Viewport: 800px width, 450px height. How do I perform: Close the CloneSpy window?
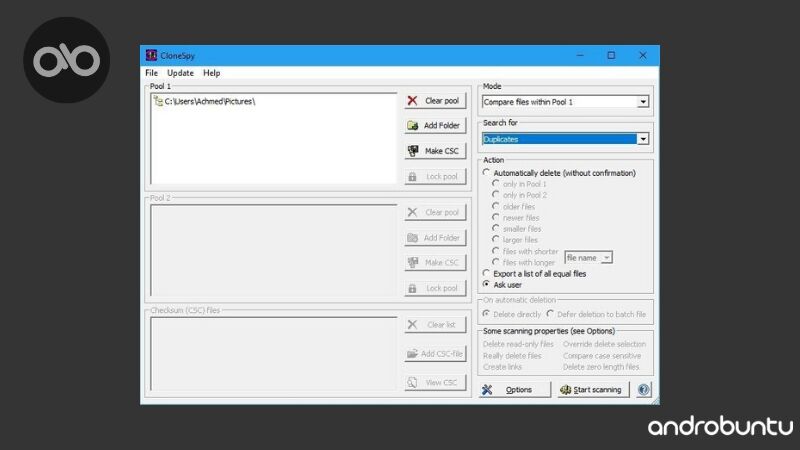[643, 55]
